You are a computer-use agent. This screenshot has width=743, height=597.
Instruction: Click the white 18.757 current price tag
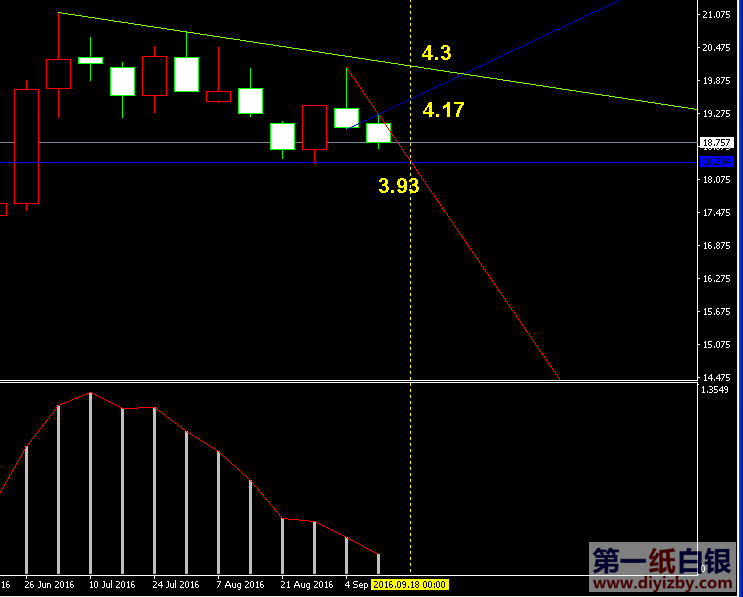pyautogui.click(x=717, y=143)
